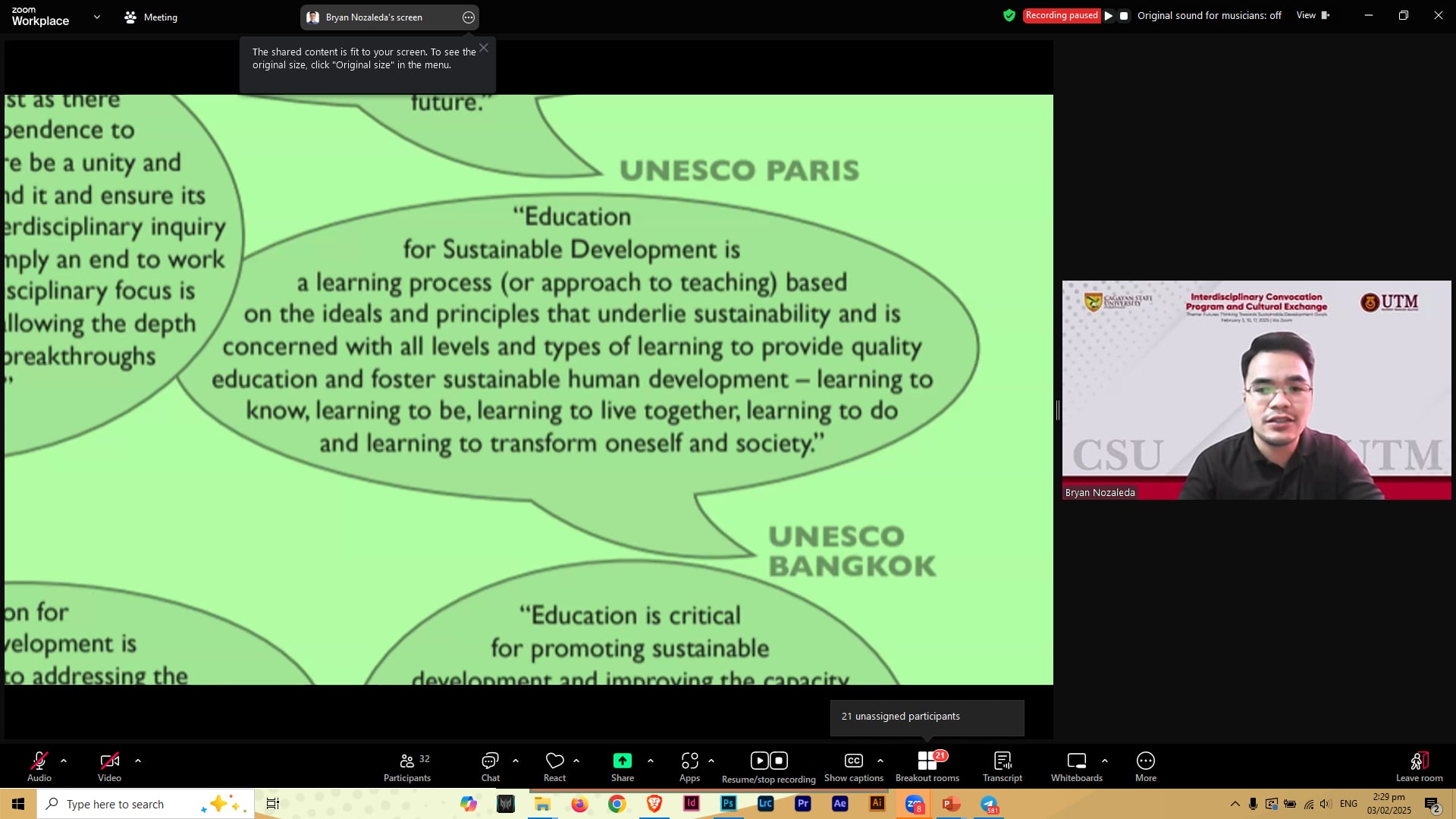Stop recording with the top stop button
The image size is (1456, 819).
point(1124,15)
